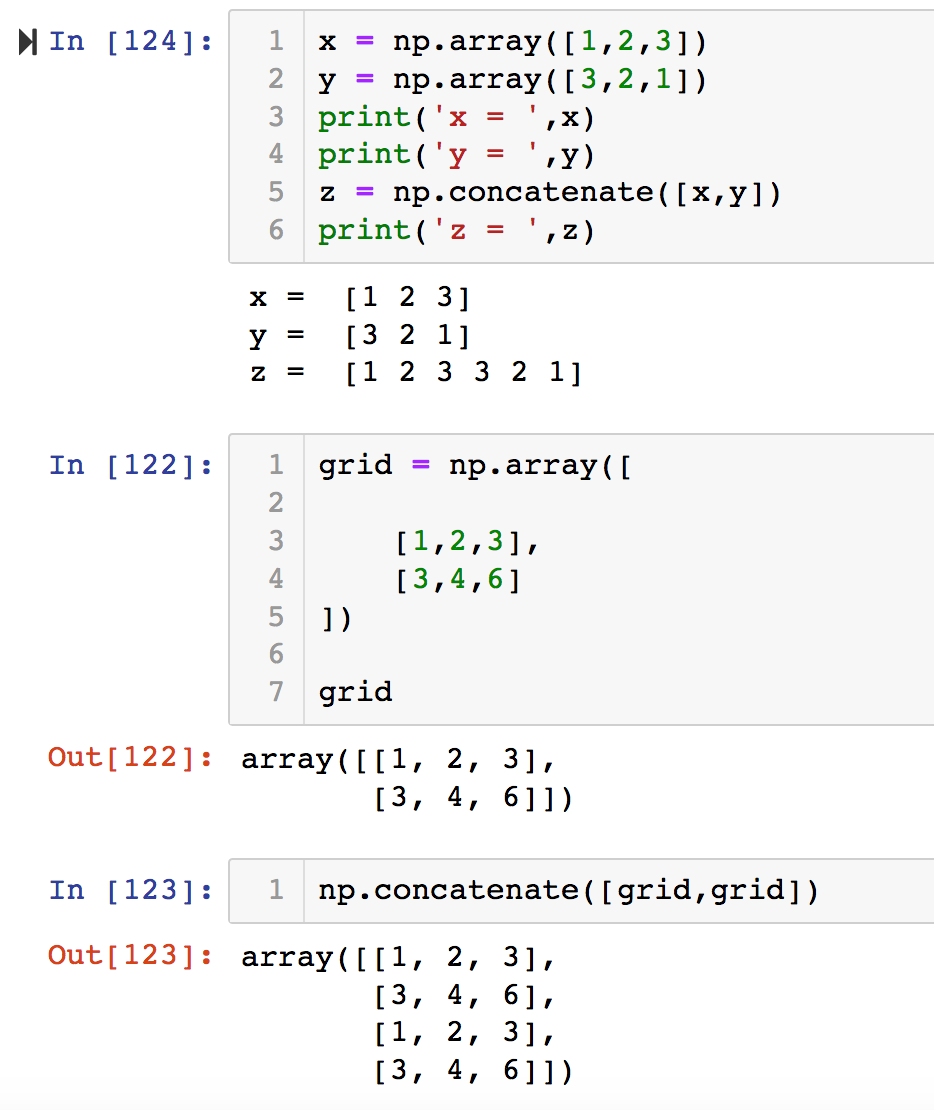Click the print('z = ',z) code line

(x=456, y=231)
